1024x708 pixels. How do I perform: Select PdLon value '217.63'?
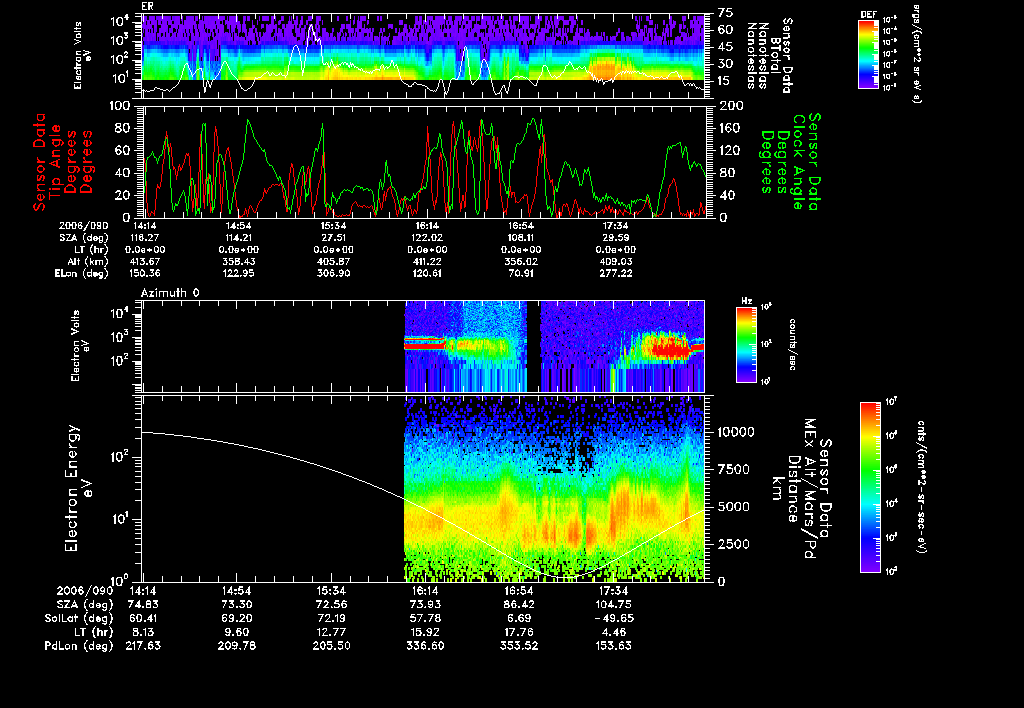tap(143, 646)
